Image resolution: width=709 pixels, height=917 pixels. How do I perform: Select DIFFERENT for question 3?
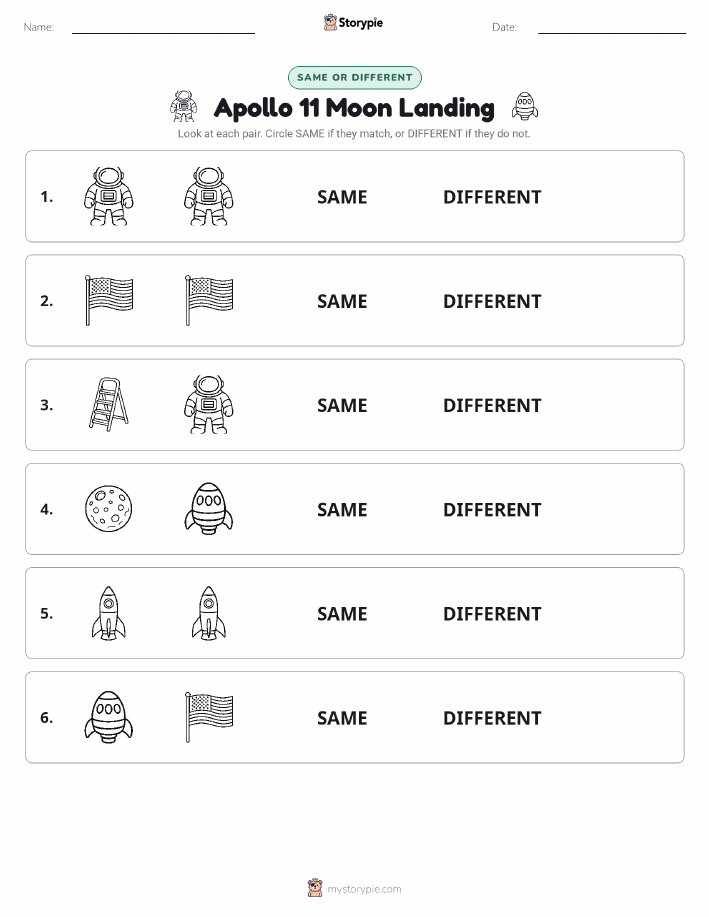(492, 405)
